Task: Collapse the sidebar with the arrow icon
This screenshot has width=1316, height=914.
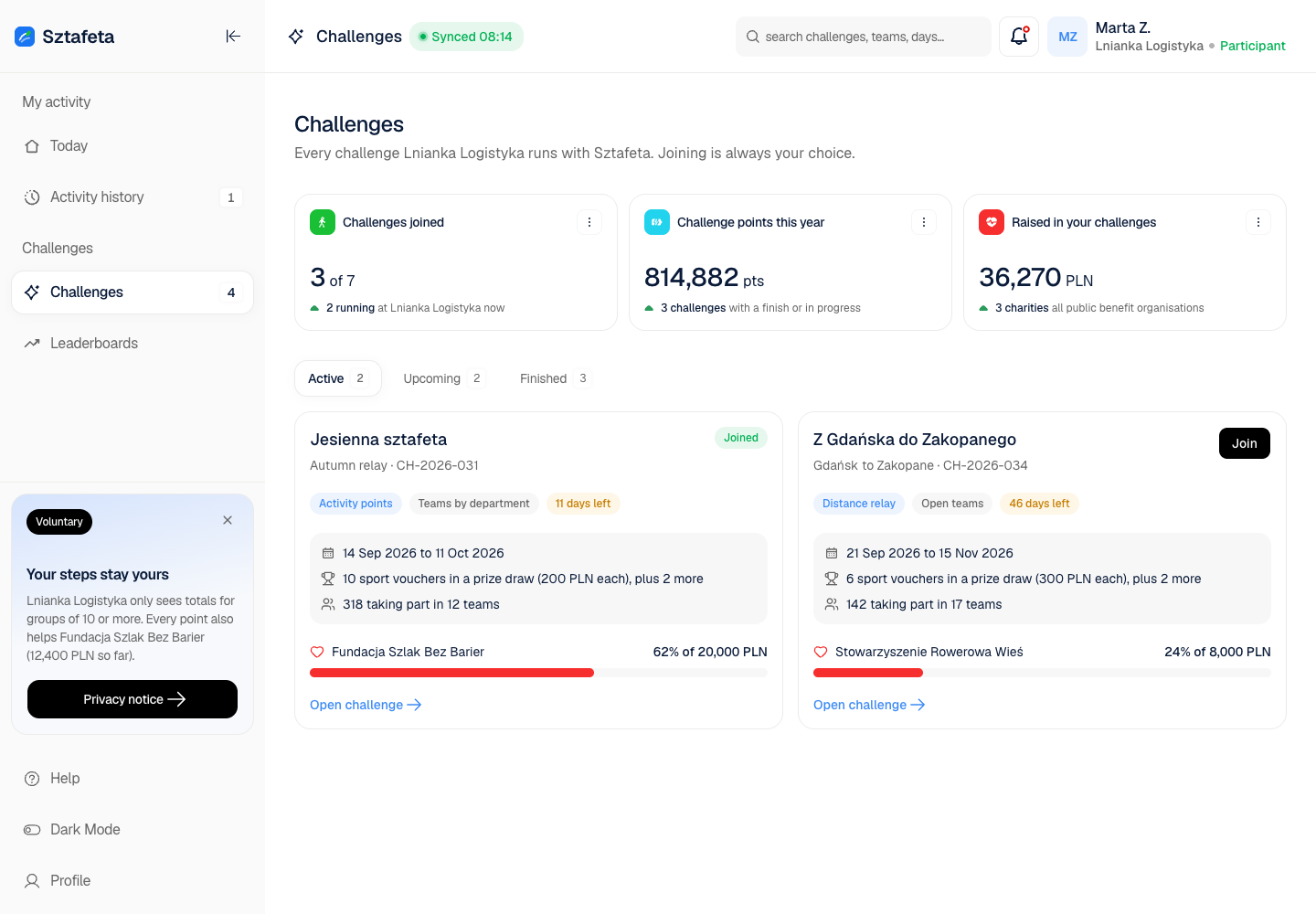Action: tap(233, 37)
